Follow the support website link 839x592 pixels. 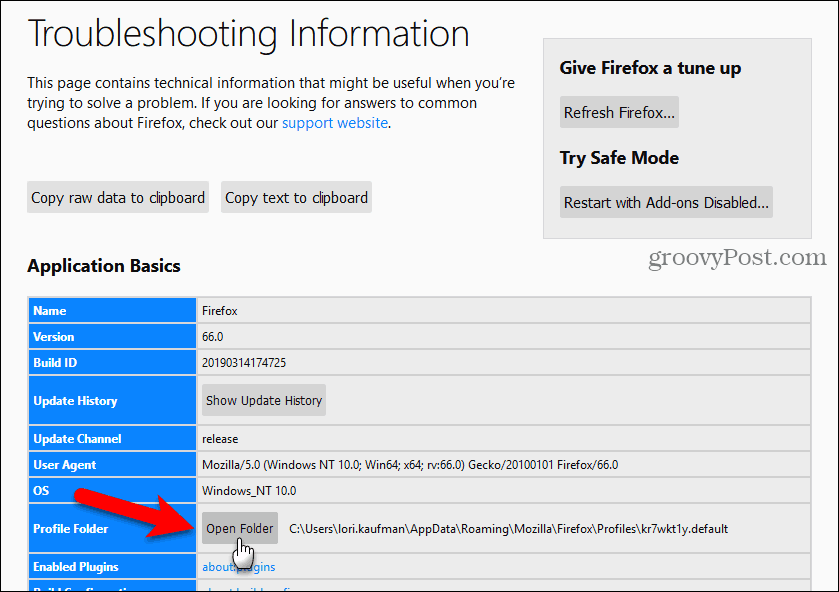[335, 123]
